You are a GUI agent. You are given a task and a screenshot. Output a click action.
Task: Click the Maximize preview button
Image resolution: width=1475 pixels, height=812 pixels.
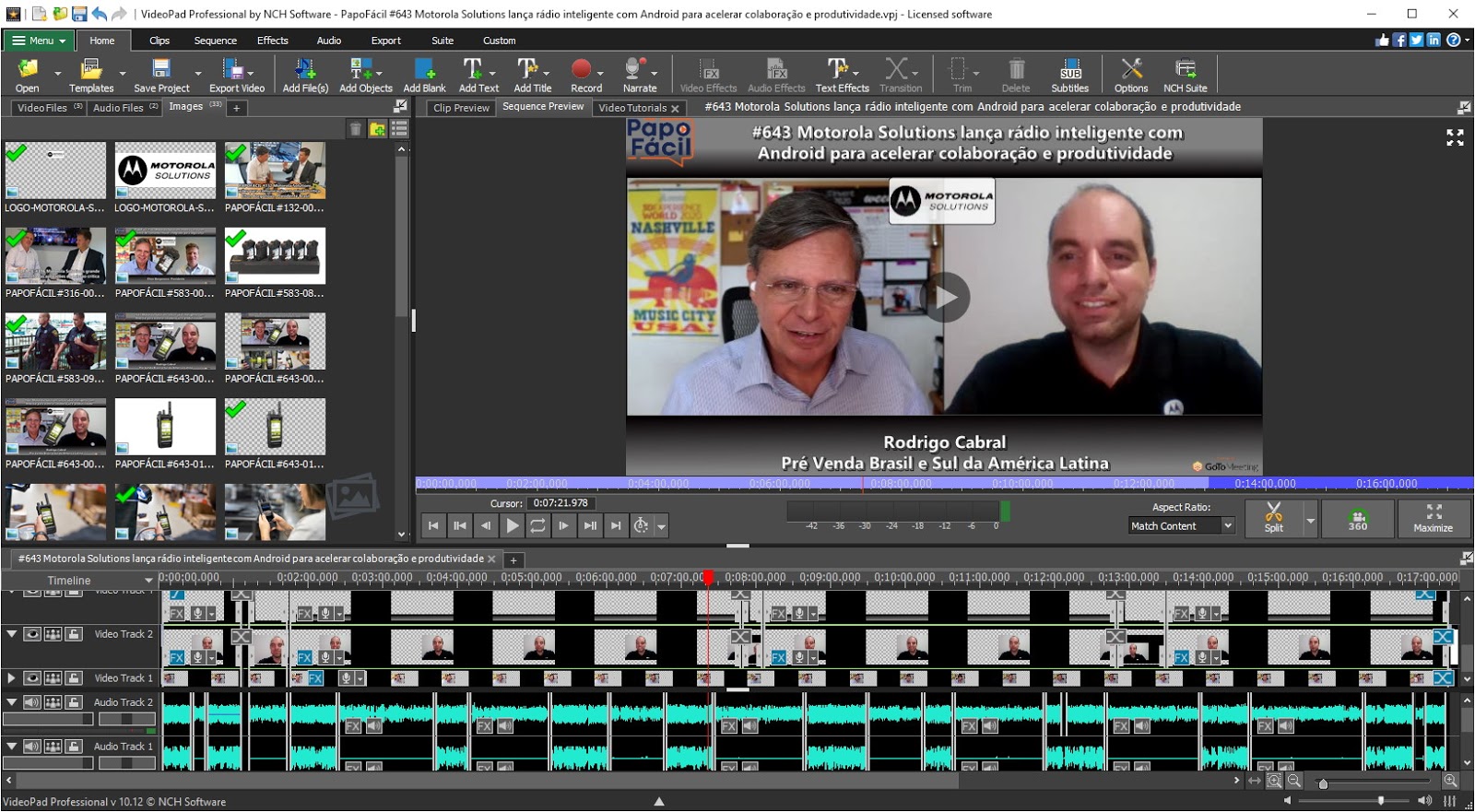[x=1434, y=517]
